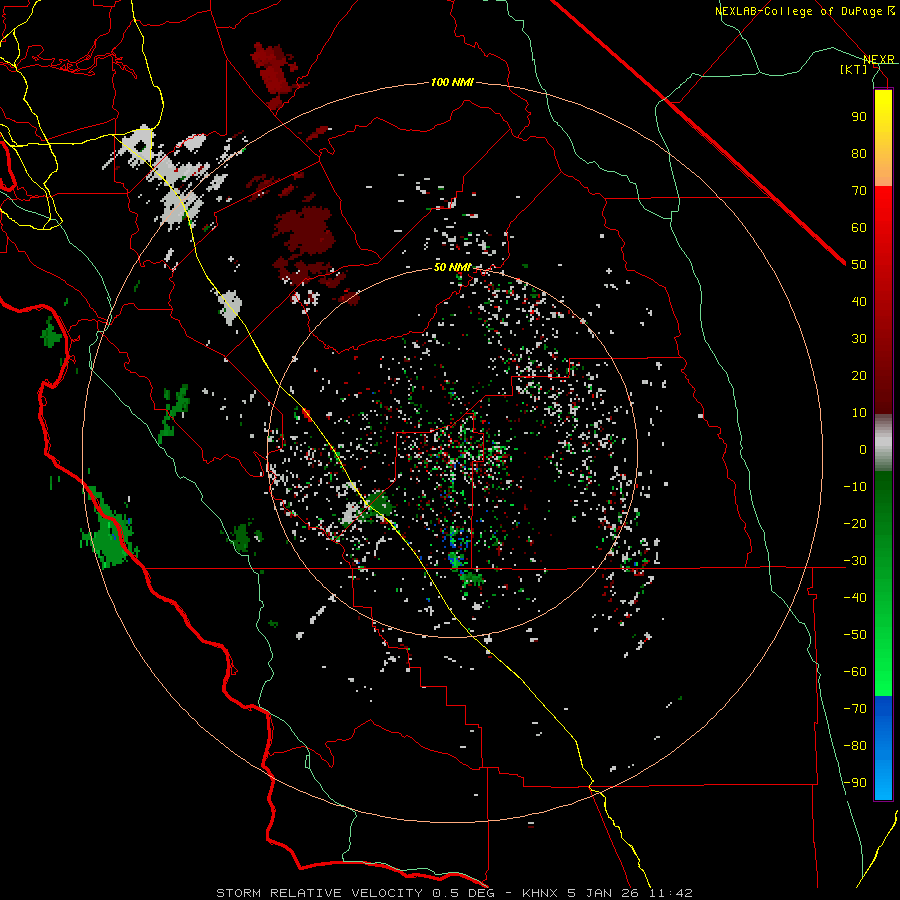
Task: Click the -30 value on velocity scale
Action: coord(855,561)
